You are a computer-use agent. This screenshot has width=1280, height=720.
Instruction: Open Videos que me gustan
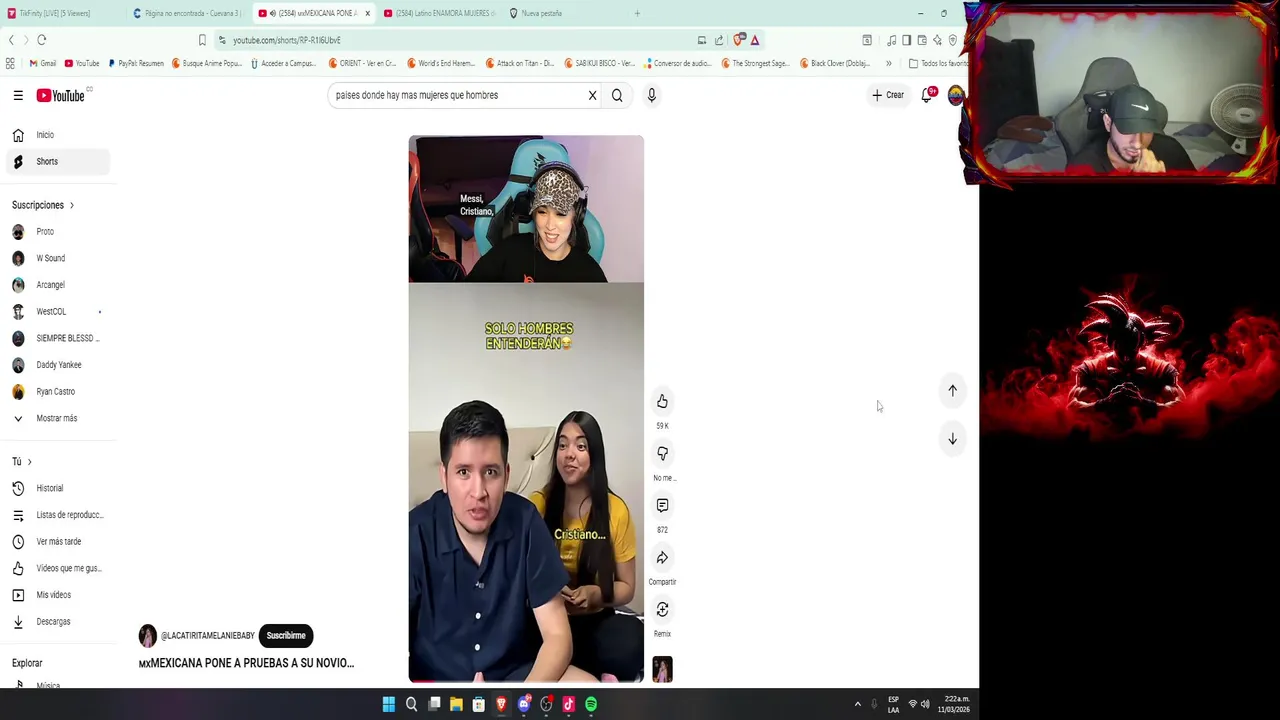[x=58, y=568]
